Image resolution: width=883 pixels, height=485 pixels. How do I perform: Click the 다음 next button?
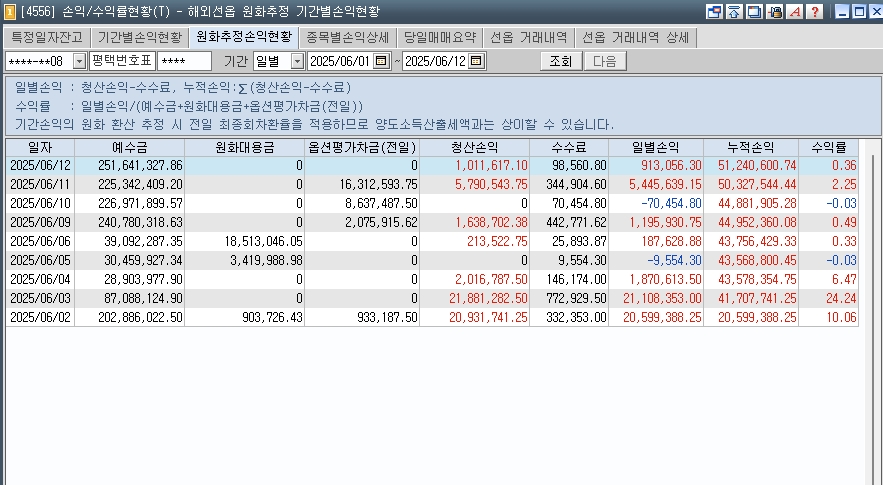point(605,61)
